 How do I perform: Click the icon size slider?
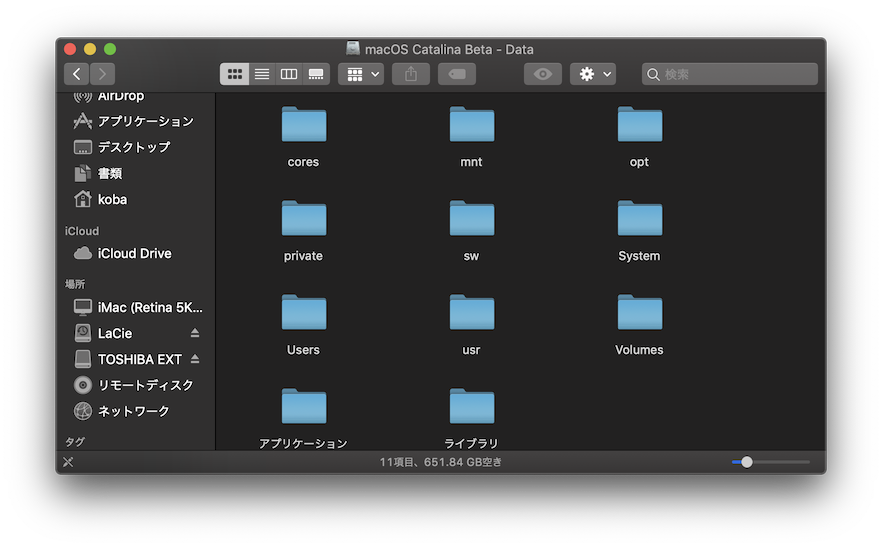click(x=771, y=462)
